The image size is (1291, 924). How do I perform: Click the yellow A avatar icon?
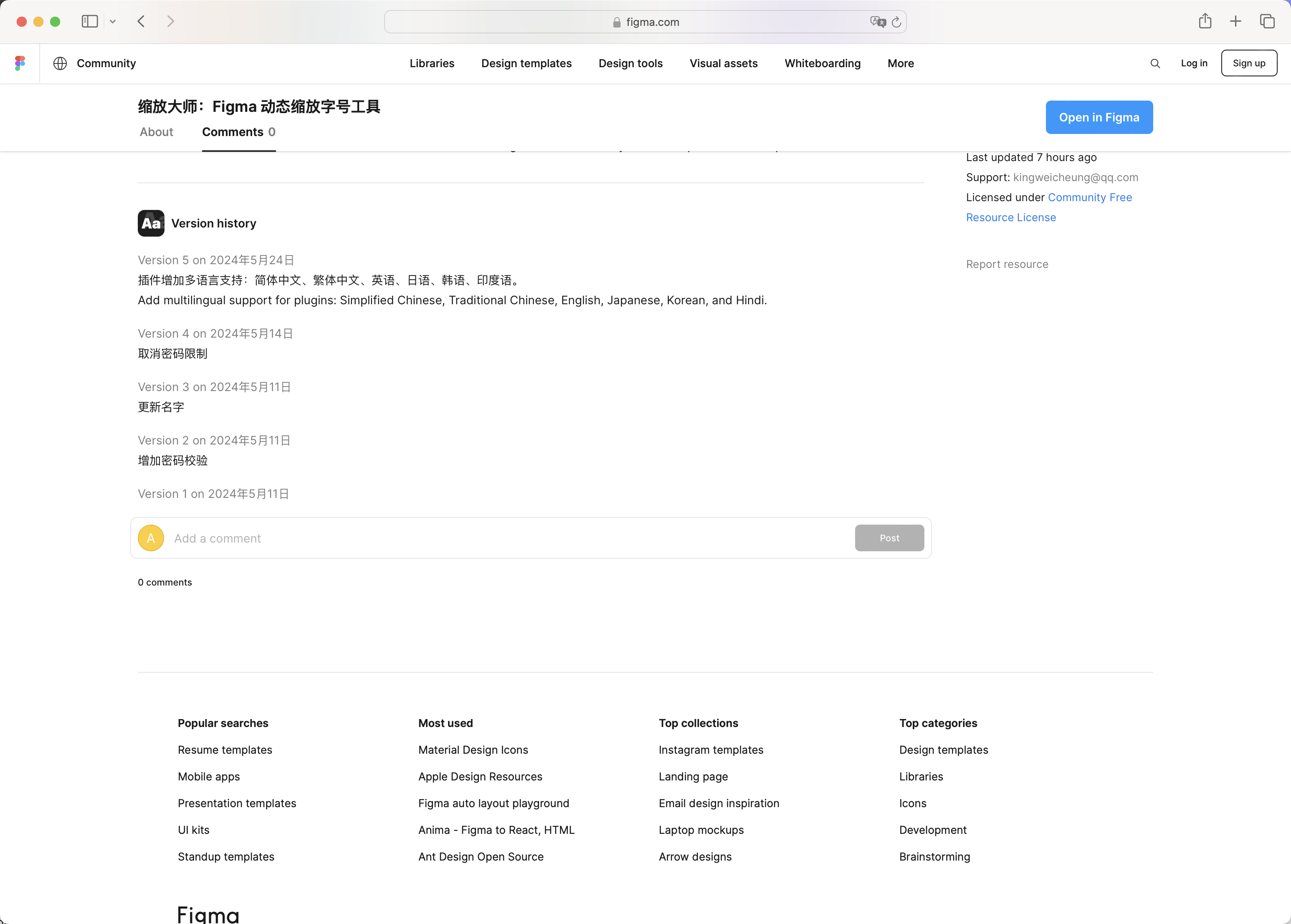coord(151,538)
